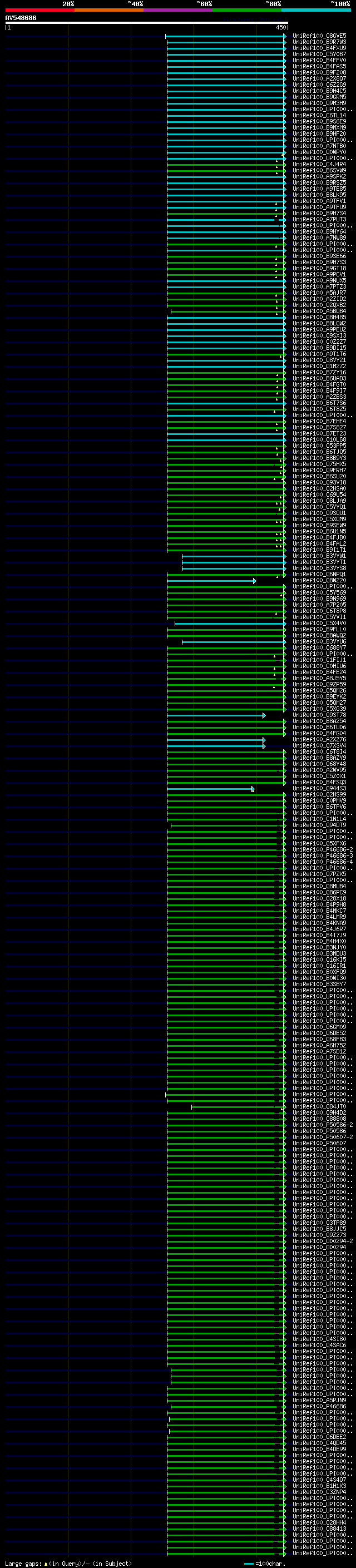Click label UniRef100_Q8H485
This screenshot has width=356, height=1568.
pos(319,317)
